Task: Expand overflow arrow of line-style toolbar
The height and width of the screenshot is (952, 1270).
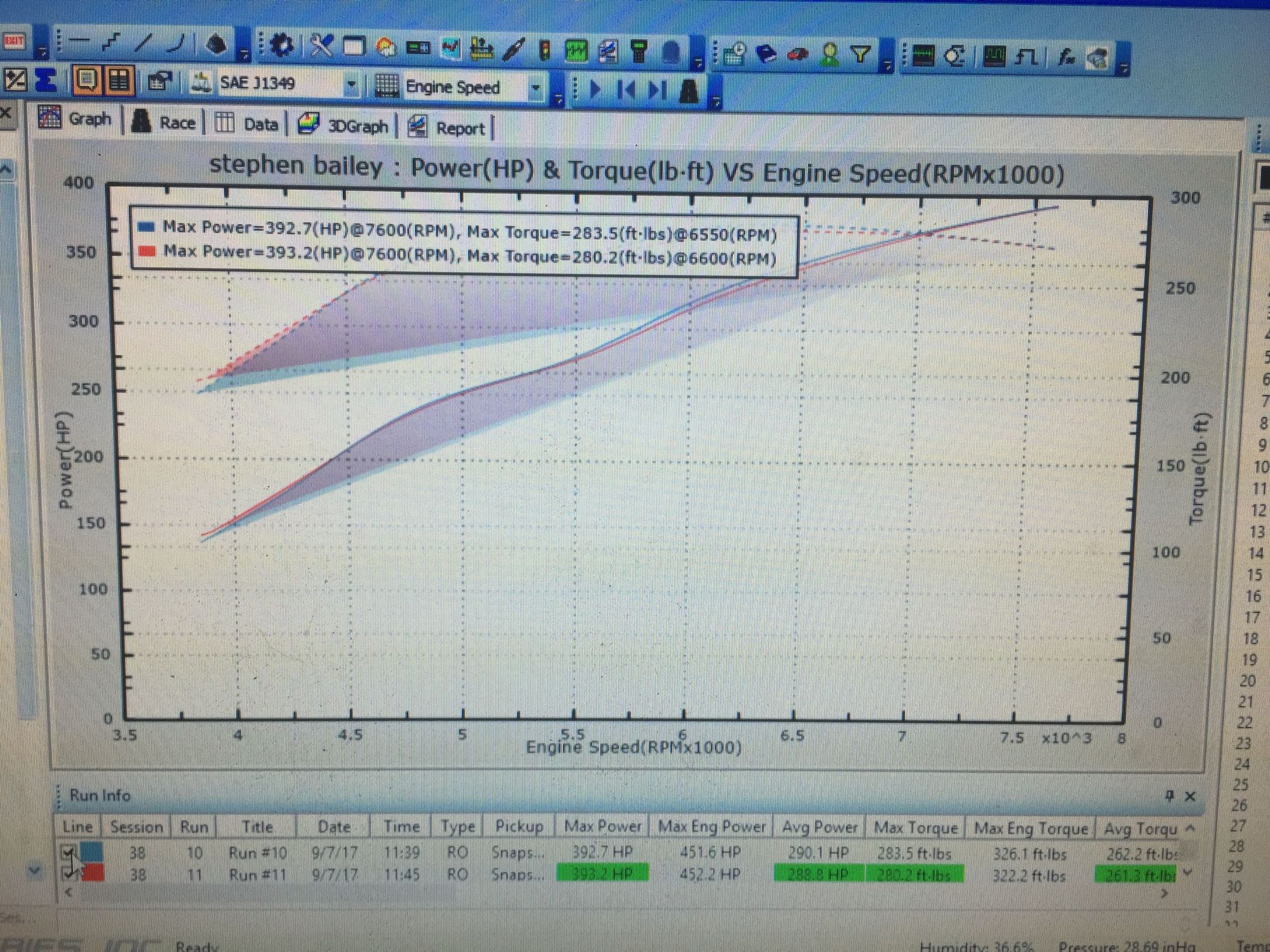Action: tap(244, 53)
